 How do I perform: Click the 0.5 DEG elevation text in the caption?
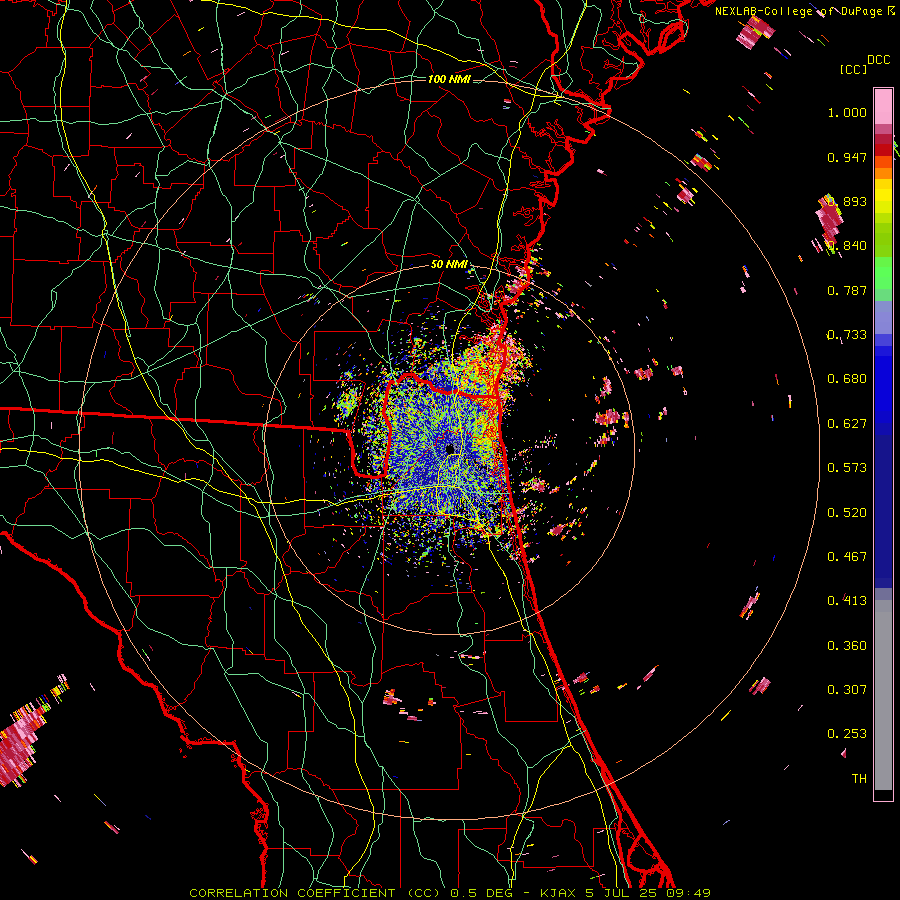[482, 893]
